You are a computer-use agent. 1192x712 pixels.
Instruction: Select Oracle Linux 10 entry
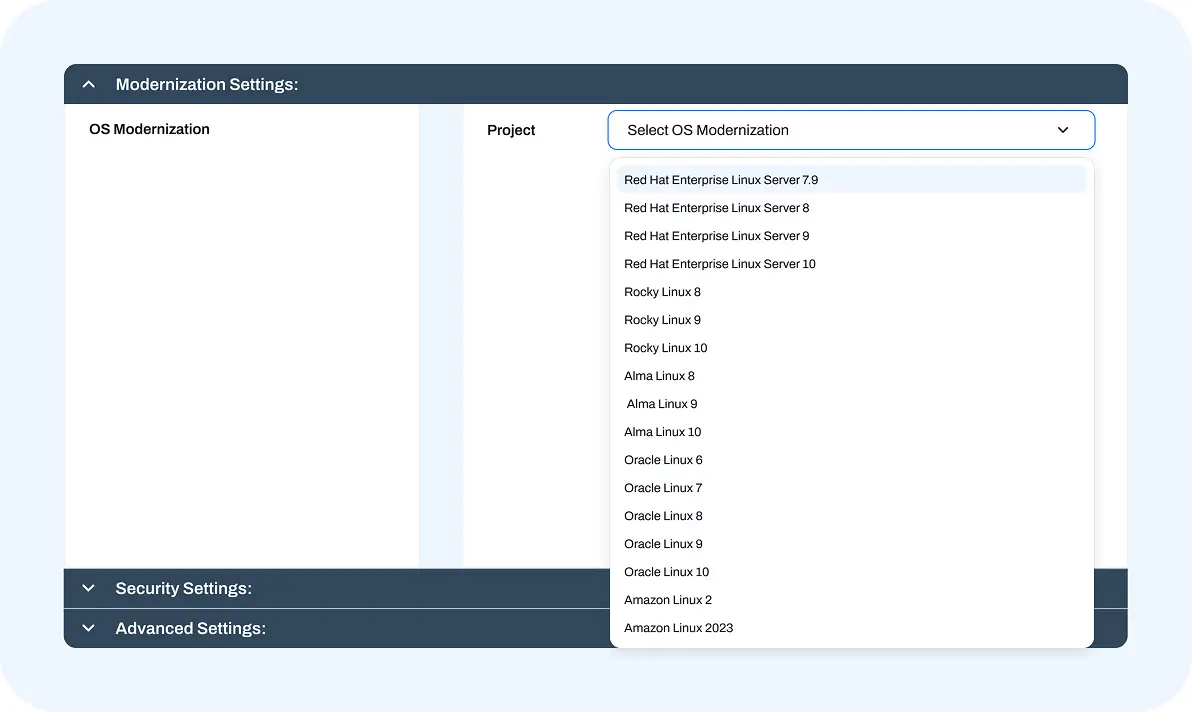(851, 572)
